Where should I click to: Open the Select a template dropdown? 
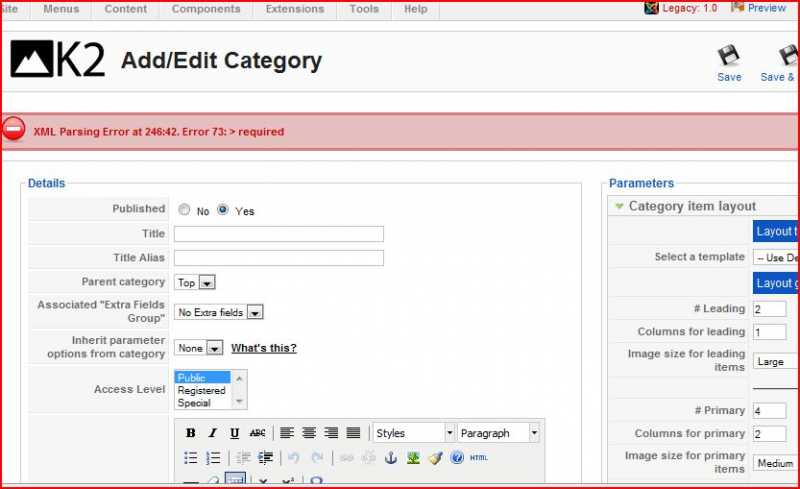pos(776,257)
